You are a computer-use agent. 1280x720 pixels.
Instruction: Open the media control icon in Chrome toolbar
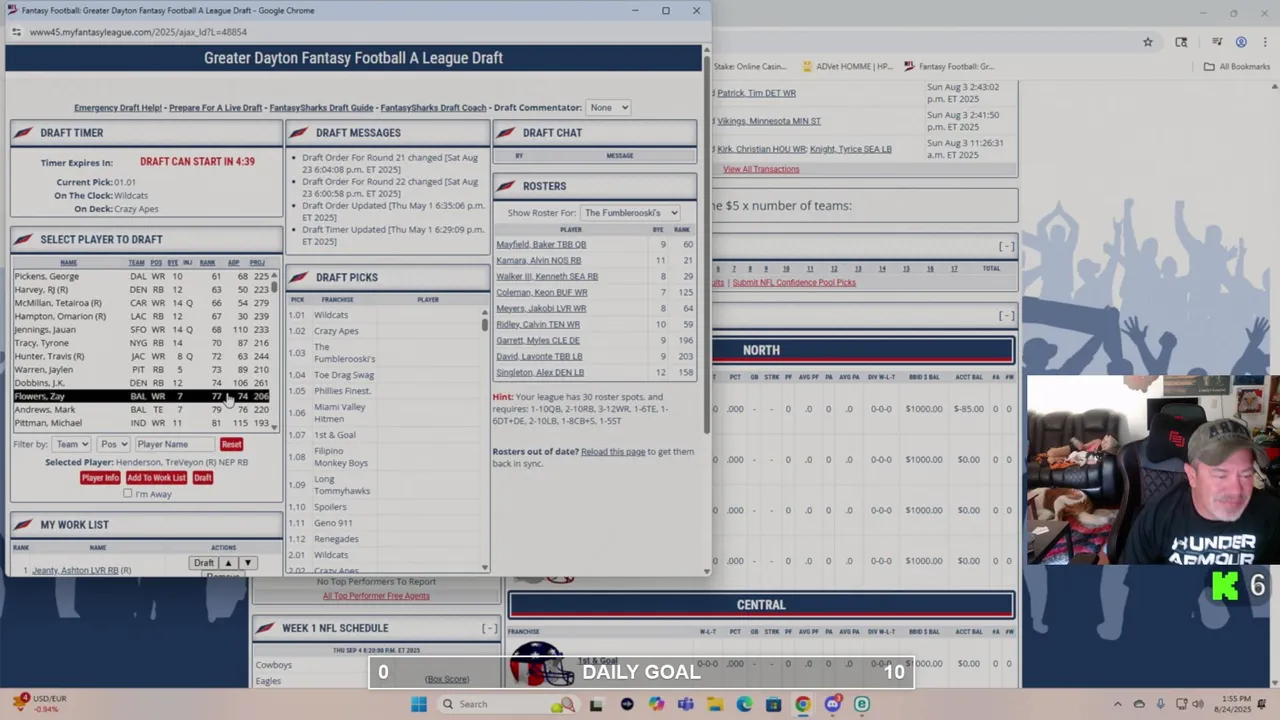(1217, 42)
